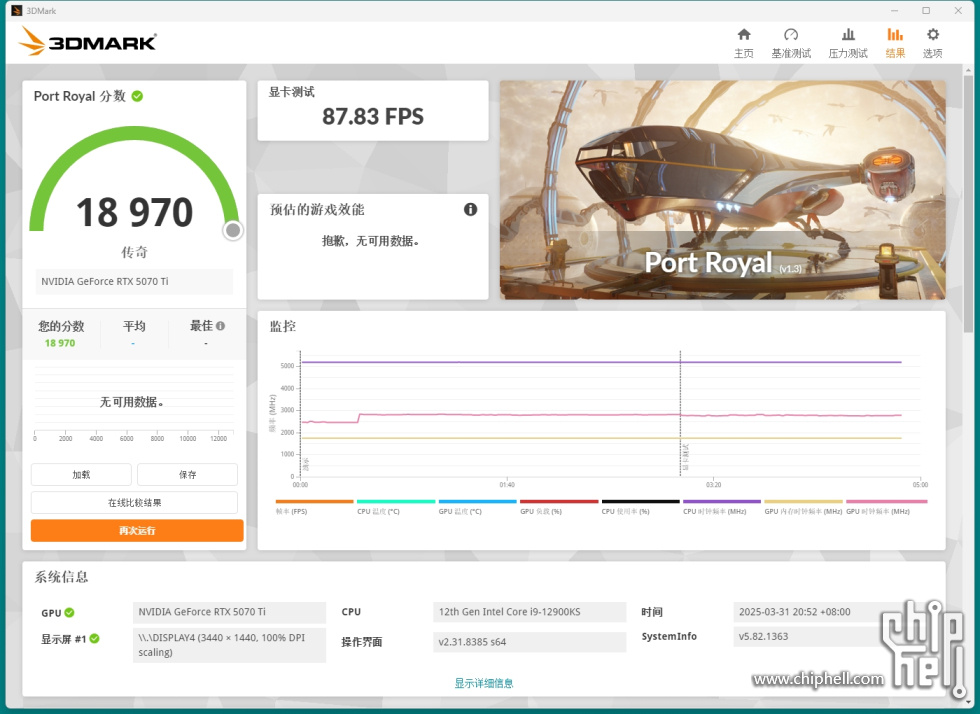Image resolution: width=980 pixels, height=714 pixels.
Task: Click the info icon in estimated game performance
Action: [x=470, y=209]
